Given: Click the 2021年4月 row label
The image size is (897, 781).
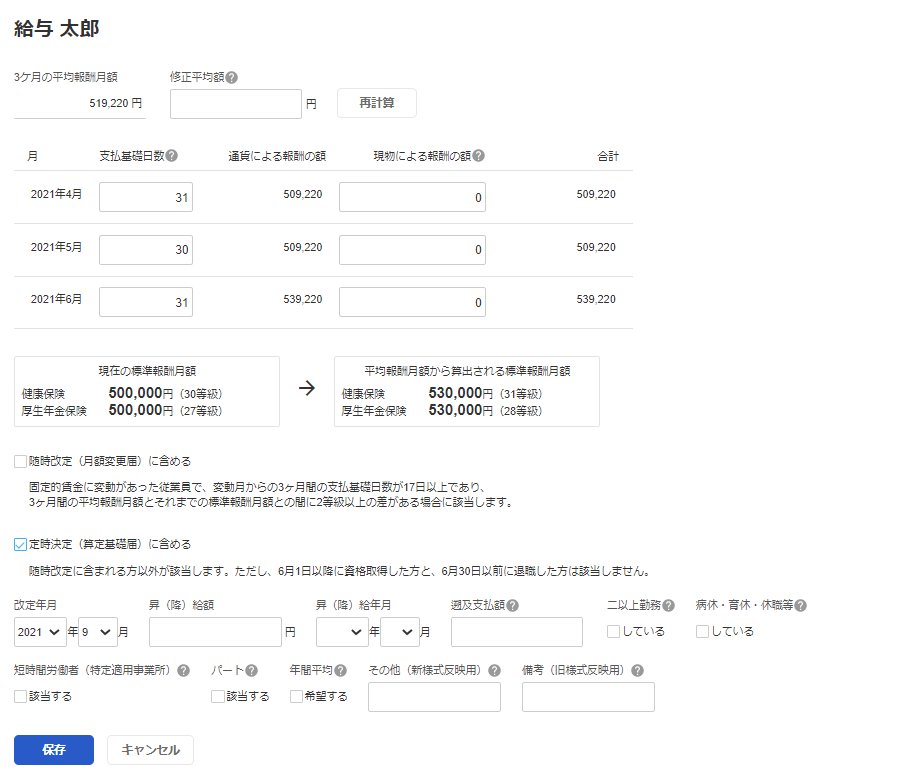Looking at the screenshot, I should point(56,195).
